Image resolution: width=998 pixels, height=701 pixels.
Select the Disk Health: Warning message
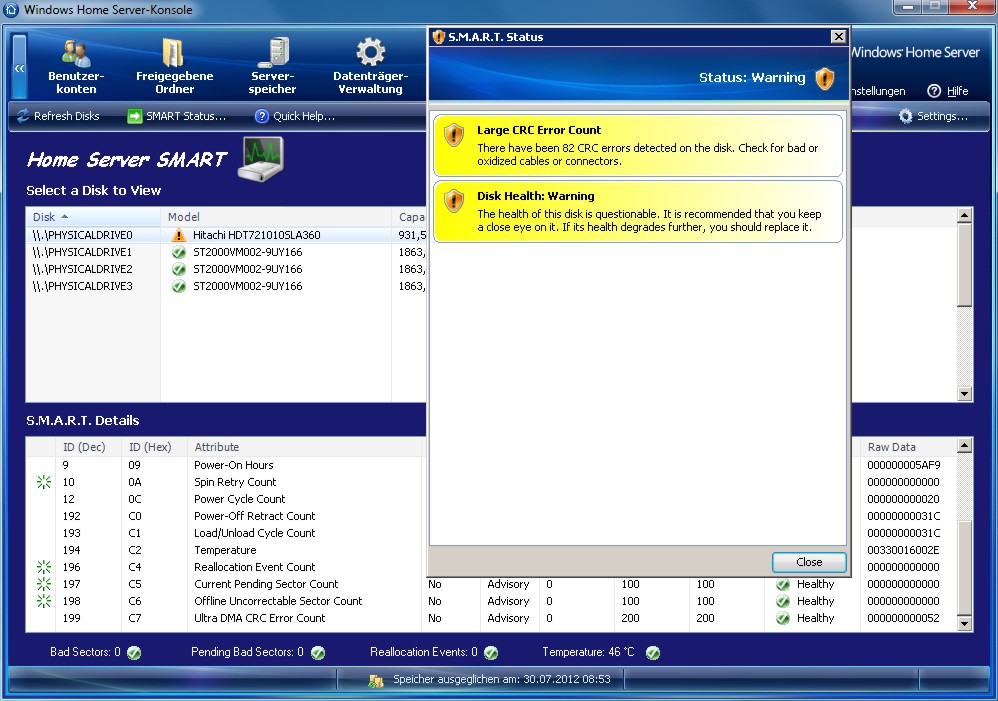[x=638, y=211]
